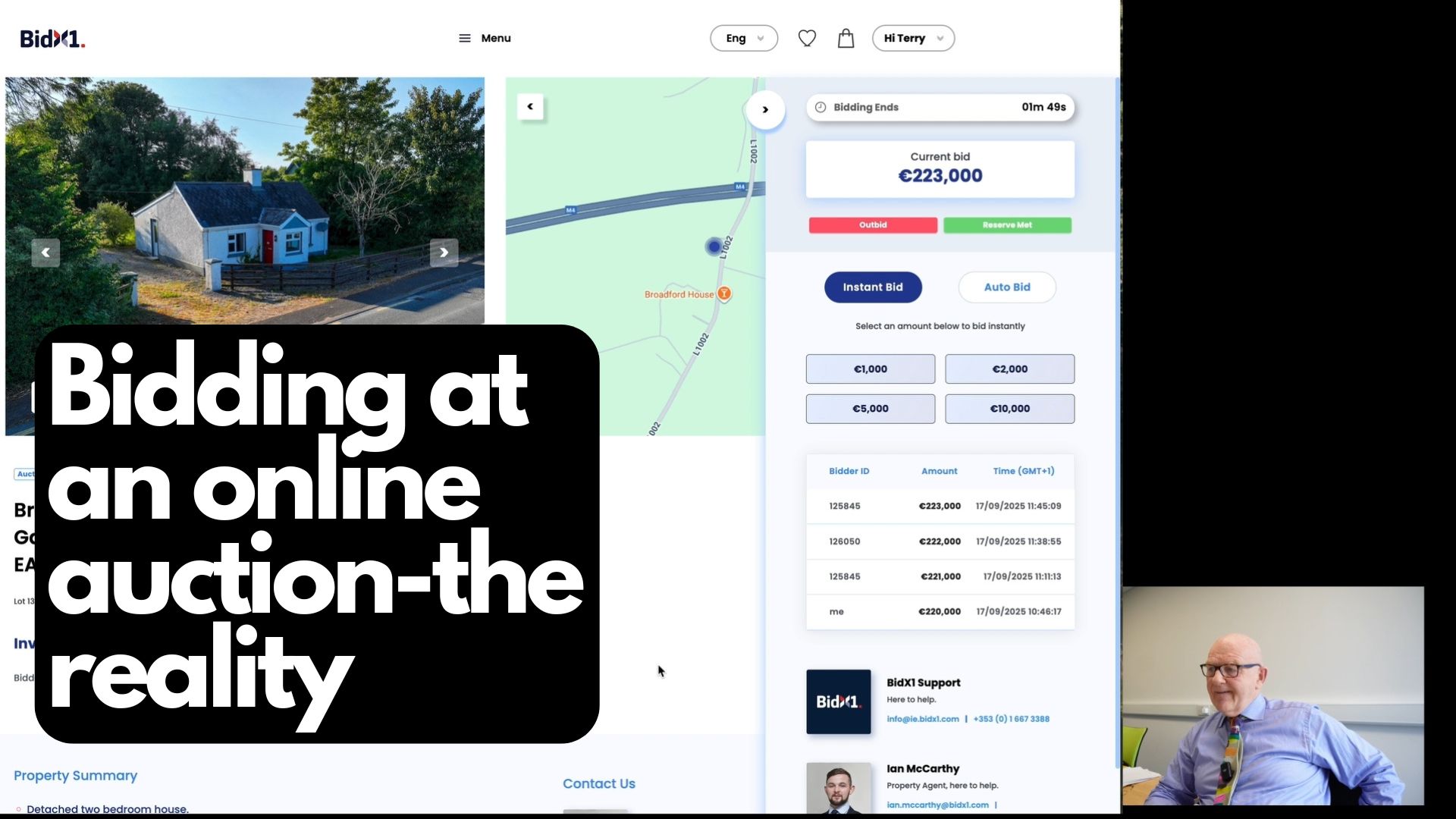Show previous property photo
Image resolution: width=1456 pixels, height=819 pixels.
click(45, 253)
